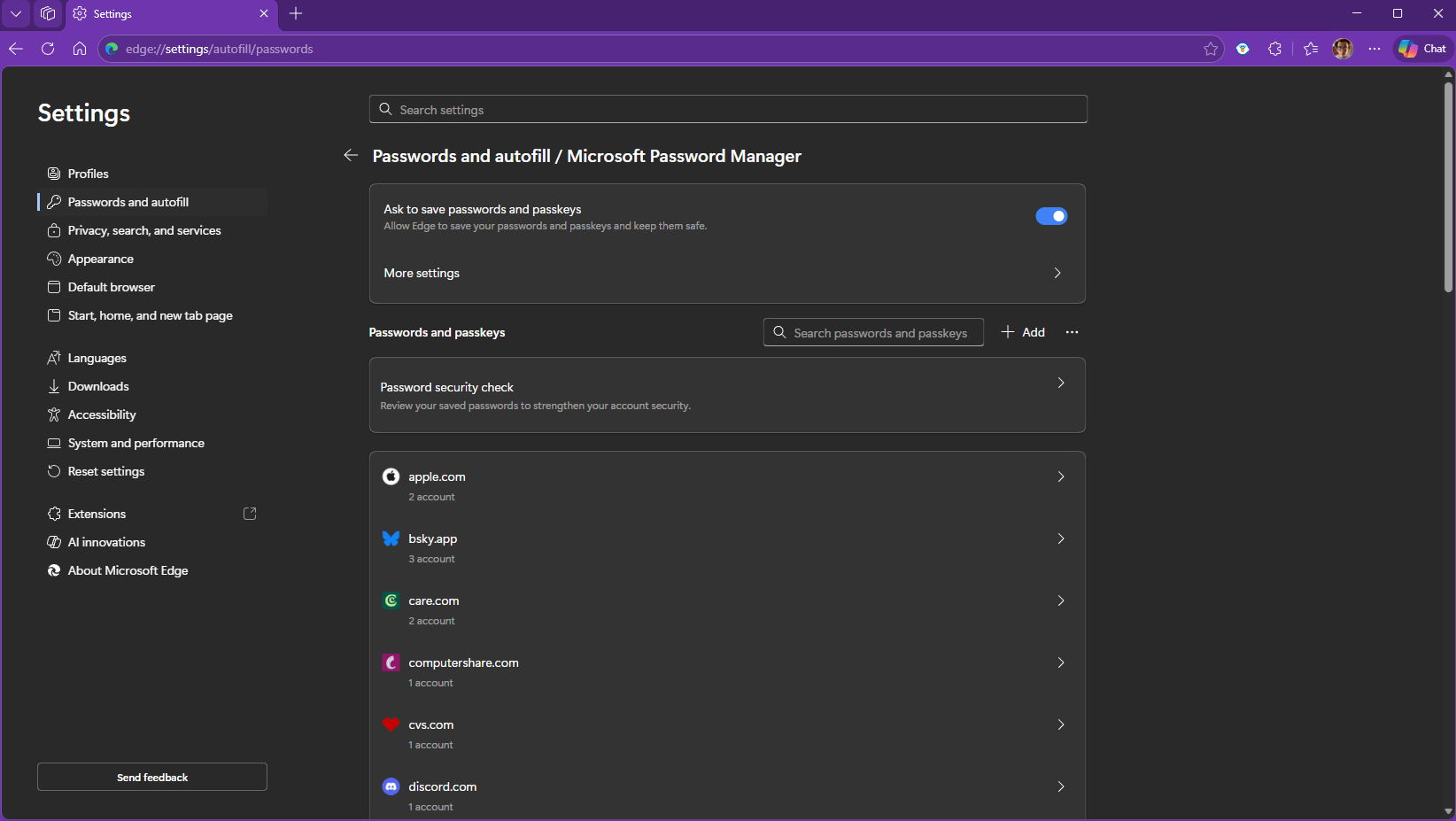Image resolution: width=1456 pixels, height=821 pixels.
Task: Open Start, home, and new tab page
Action: (x=152, y=315)
